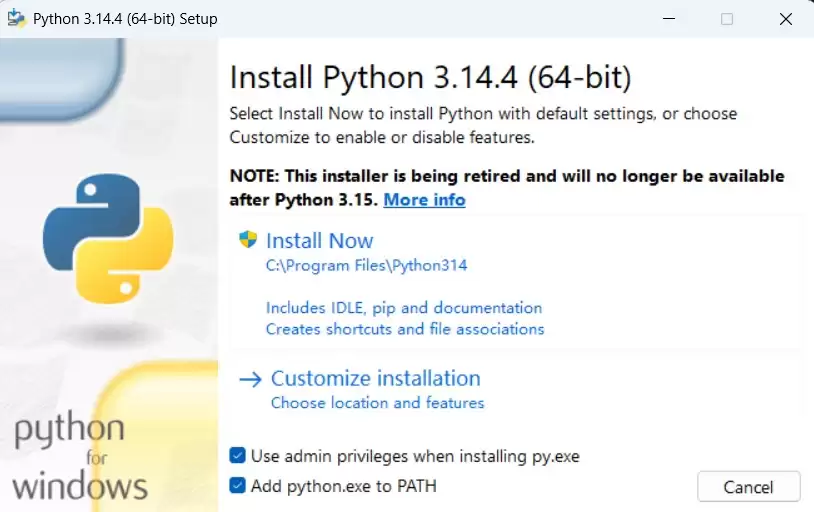Click the UAC shield icon beside Install Now
This screenshot has height=512, width=814.
(248, 239)
